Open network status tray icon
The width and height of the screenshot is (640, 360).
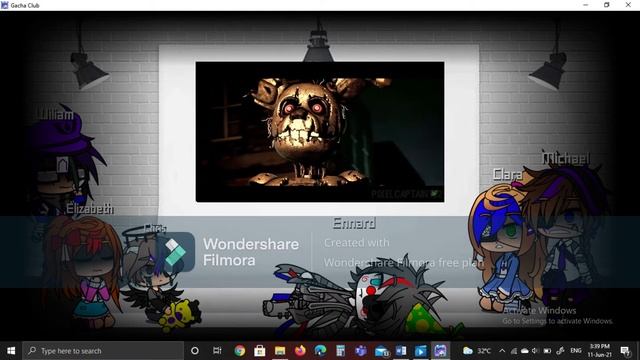(x=514, y=351)
